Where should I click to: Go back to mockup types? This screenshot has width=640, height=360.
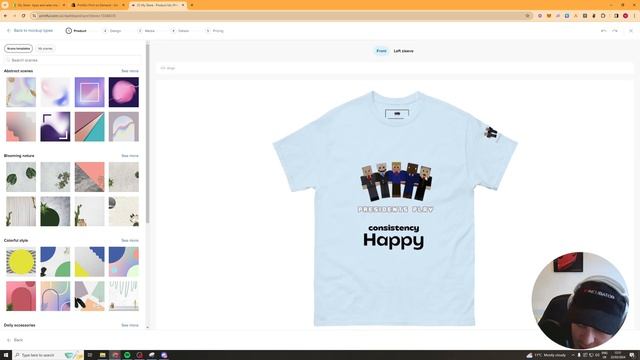point(30,31)
